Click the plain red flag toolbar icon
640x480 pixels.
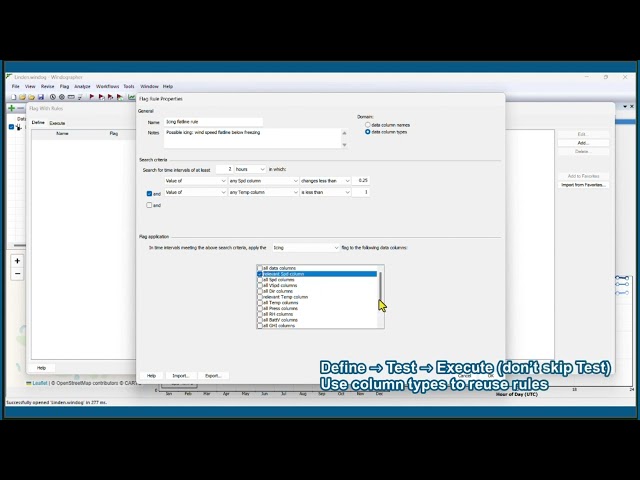(x=92, y=97)
